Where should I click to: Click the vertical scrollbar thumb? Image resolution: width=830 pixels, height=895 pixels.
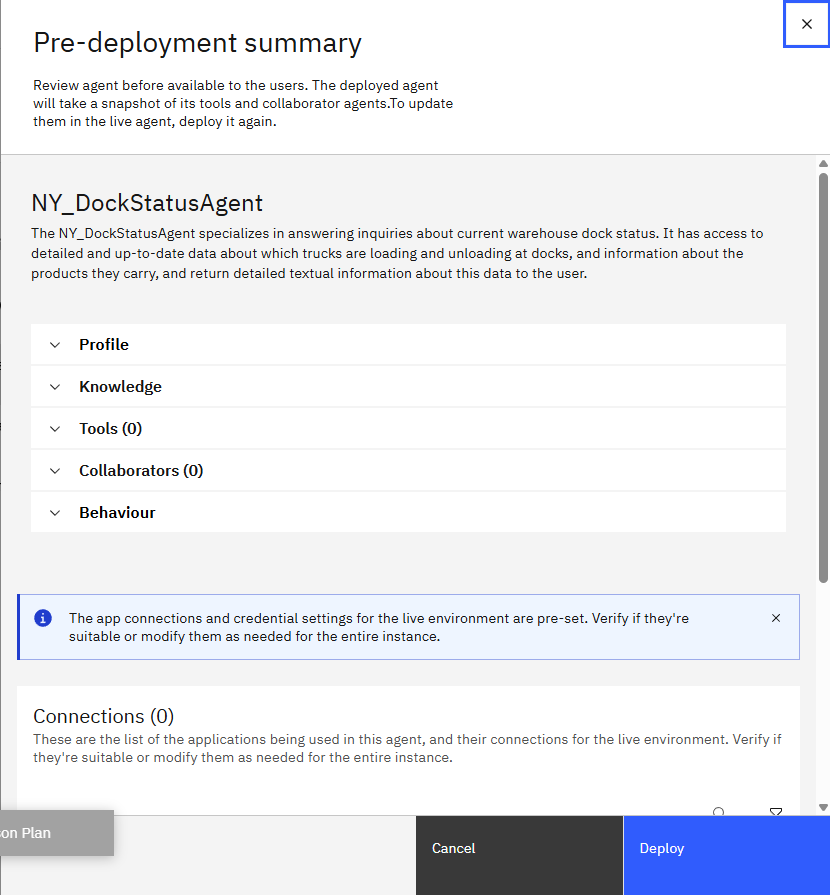[823, 378]
